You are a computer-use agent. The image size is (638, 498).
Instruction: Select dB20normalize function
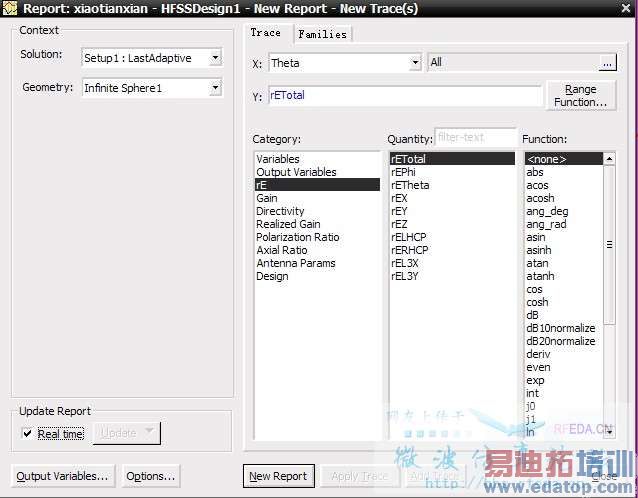pyautogui.click(x=564, y=341)
